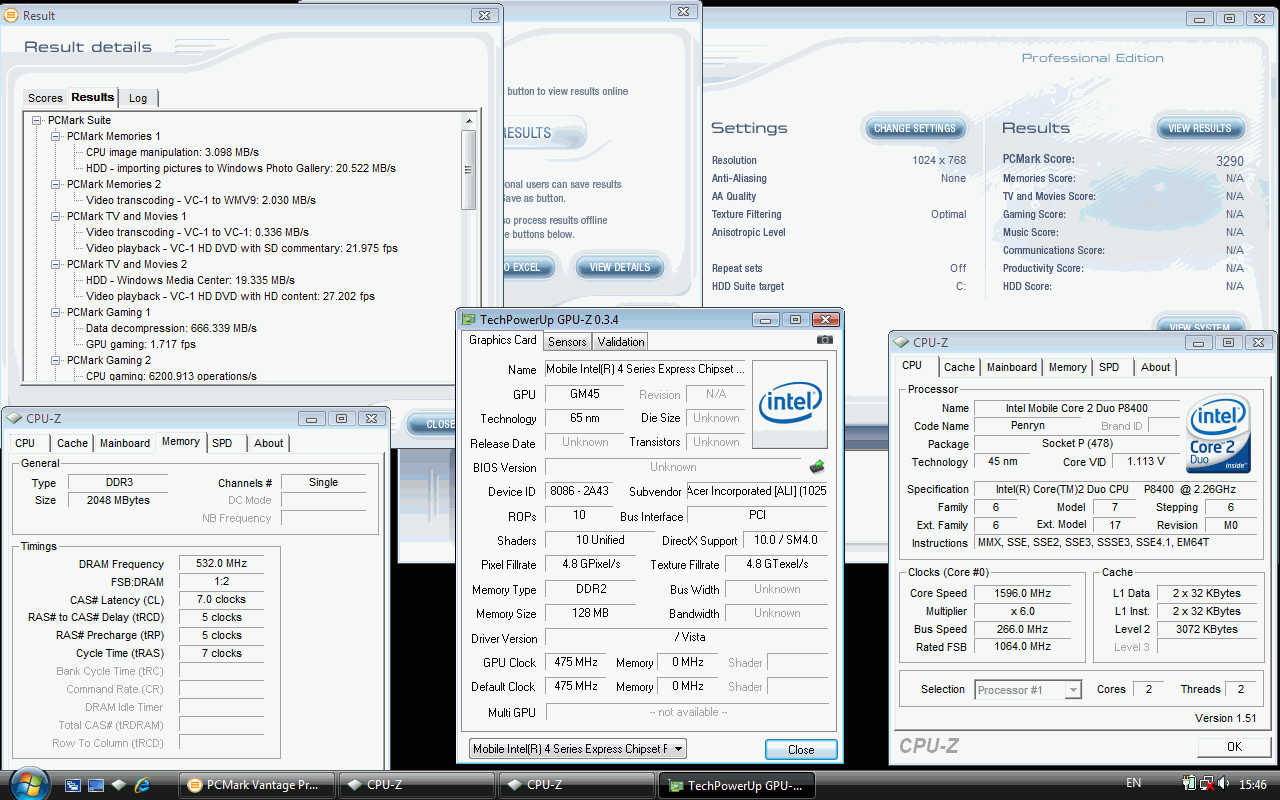Click the system clock showing 15:46
This screenshot has height=800, width=1280.
point(1253,785)
